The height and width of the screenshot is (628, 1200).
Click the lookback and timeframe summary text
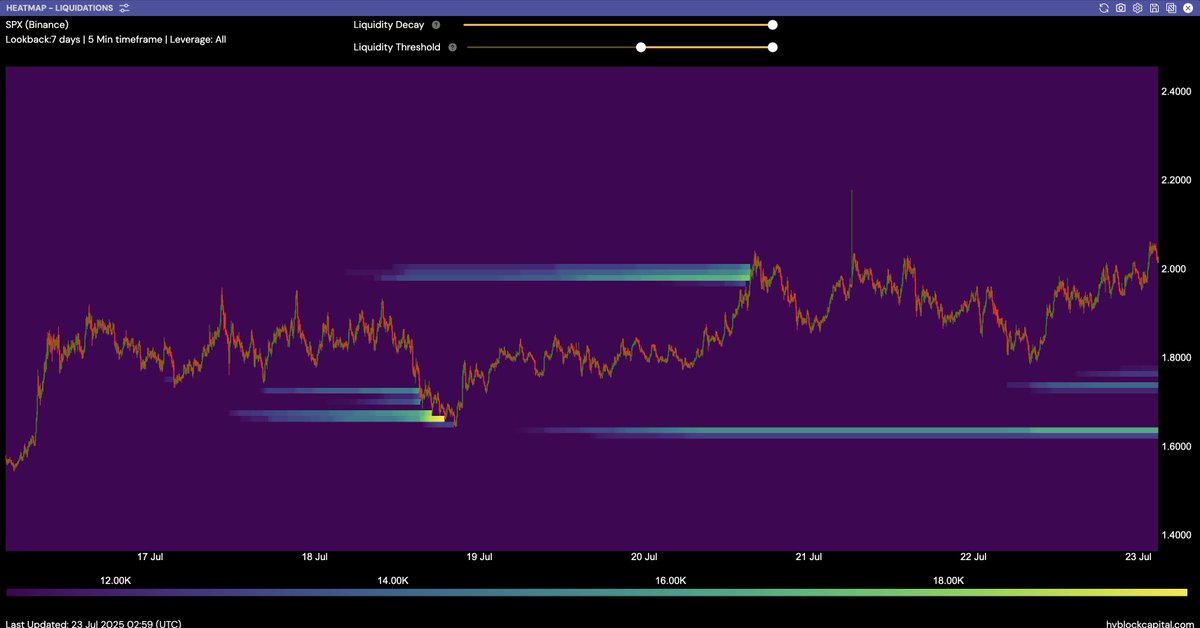(116, 39)
